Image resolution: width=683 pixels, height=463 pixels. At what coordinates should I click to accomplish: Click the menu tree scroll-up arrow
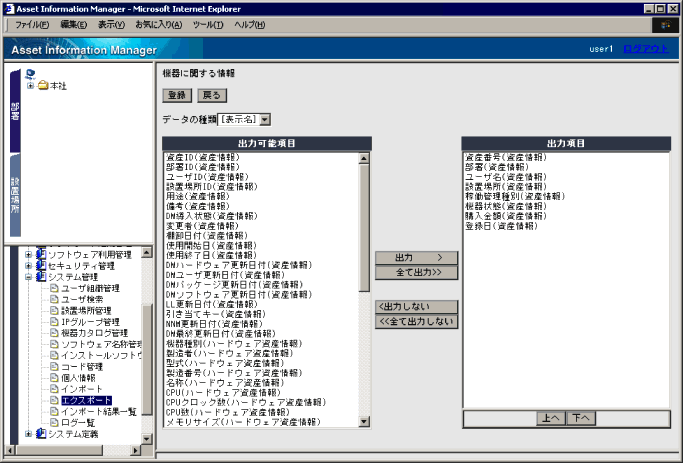pyautogui.click(x=147, y=252)
